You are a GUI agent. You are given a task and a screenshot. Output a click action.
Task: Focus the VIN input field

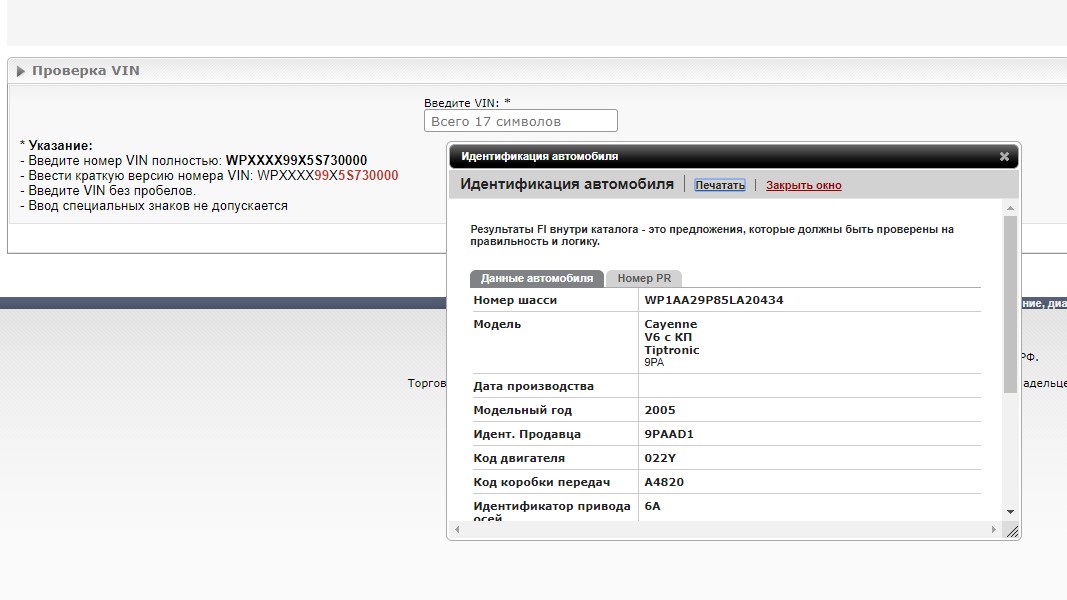(x=520, y=121)
